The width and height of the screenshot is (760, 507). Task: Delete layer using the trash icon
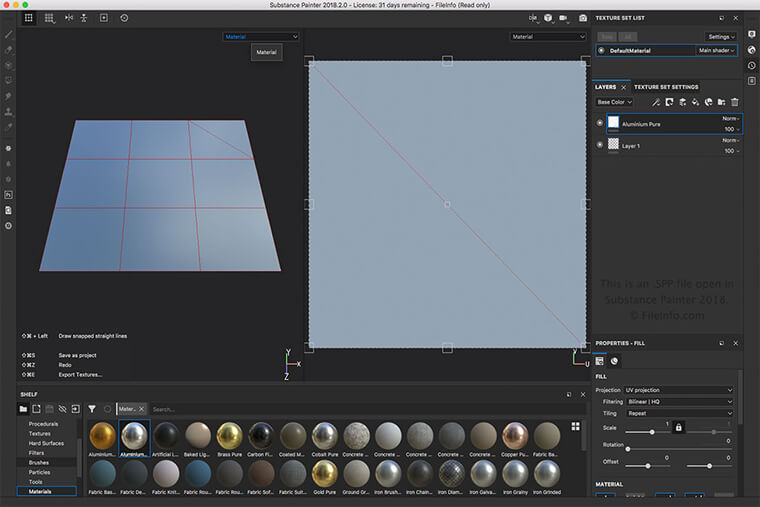coord(735,102)
